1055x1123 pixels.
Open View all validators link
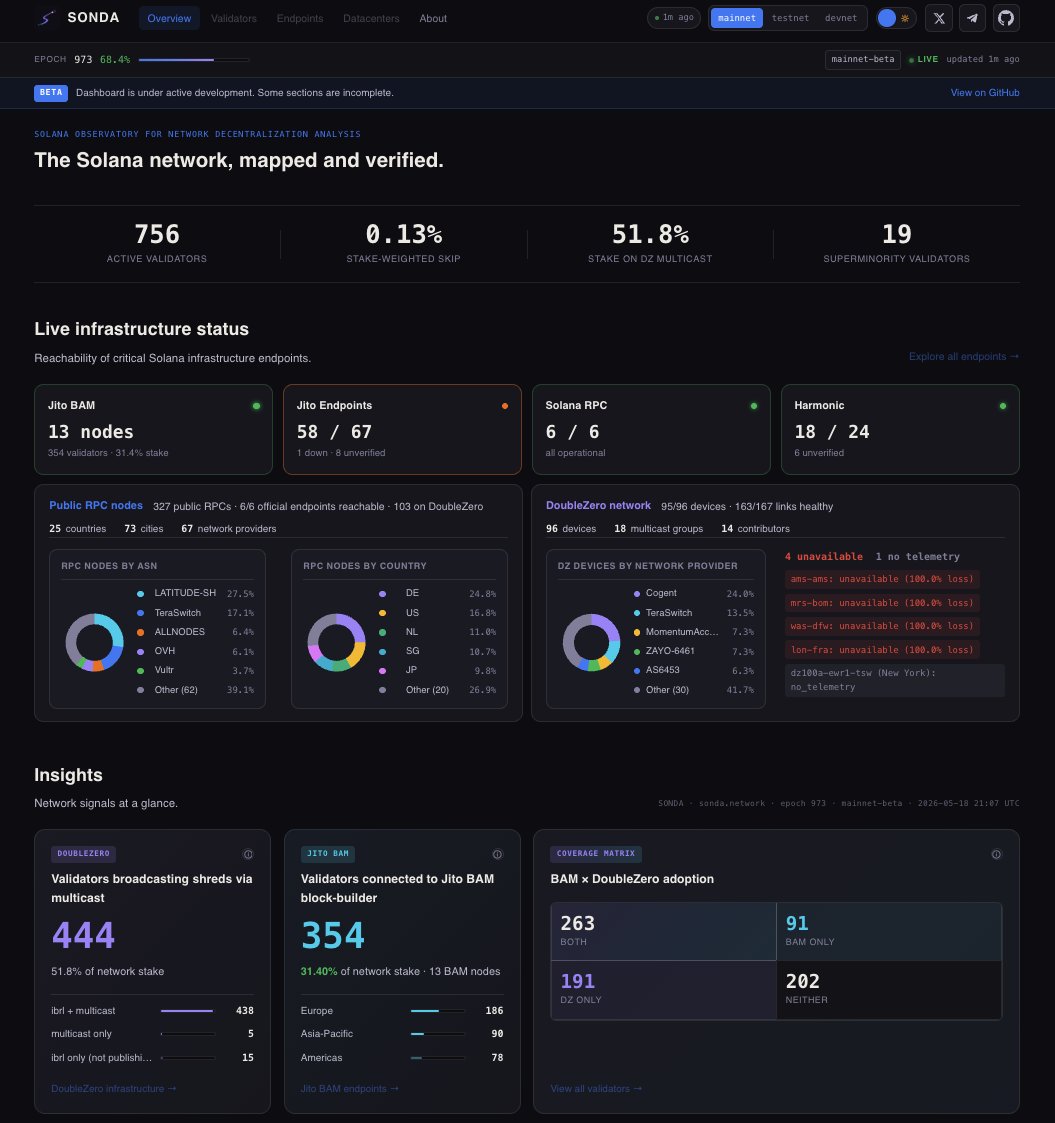[596, 1088]
